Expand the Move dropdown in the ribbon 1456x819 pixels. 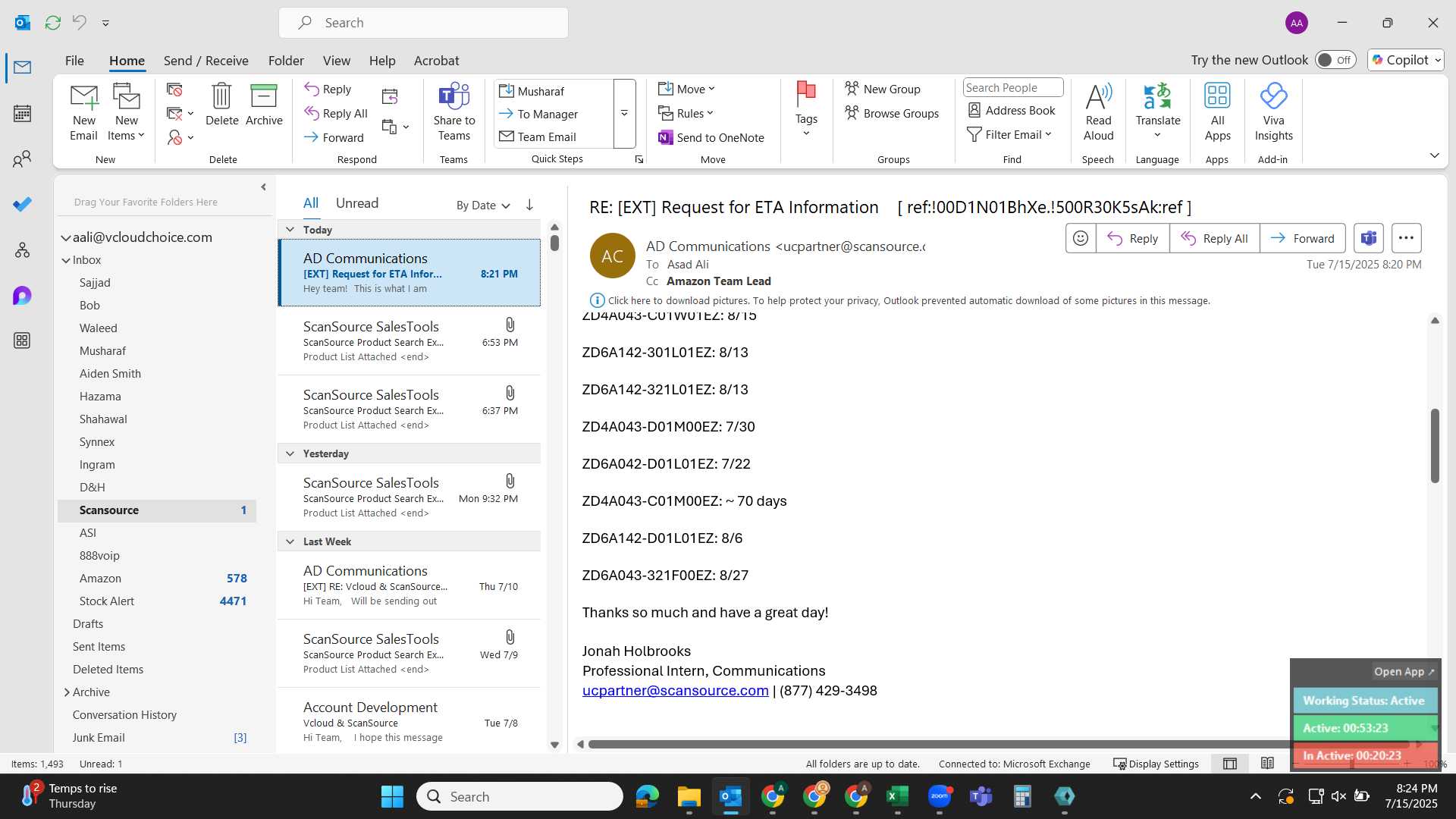click(687, 89)
